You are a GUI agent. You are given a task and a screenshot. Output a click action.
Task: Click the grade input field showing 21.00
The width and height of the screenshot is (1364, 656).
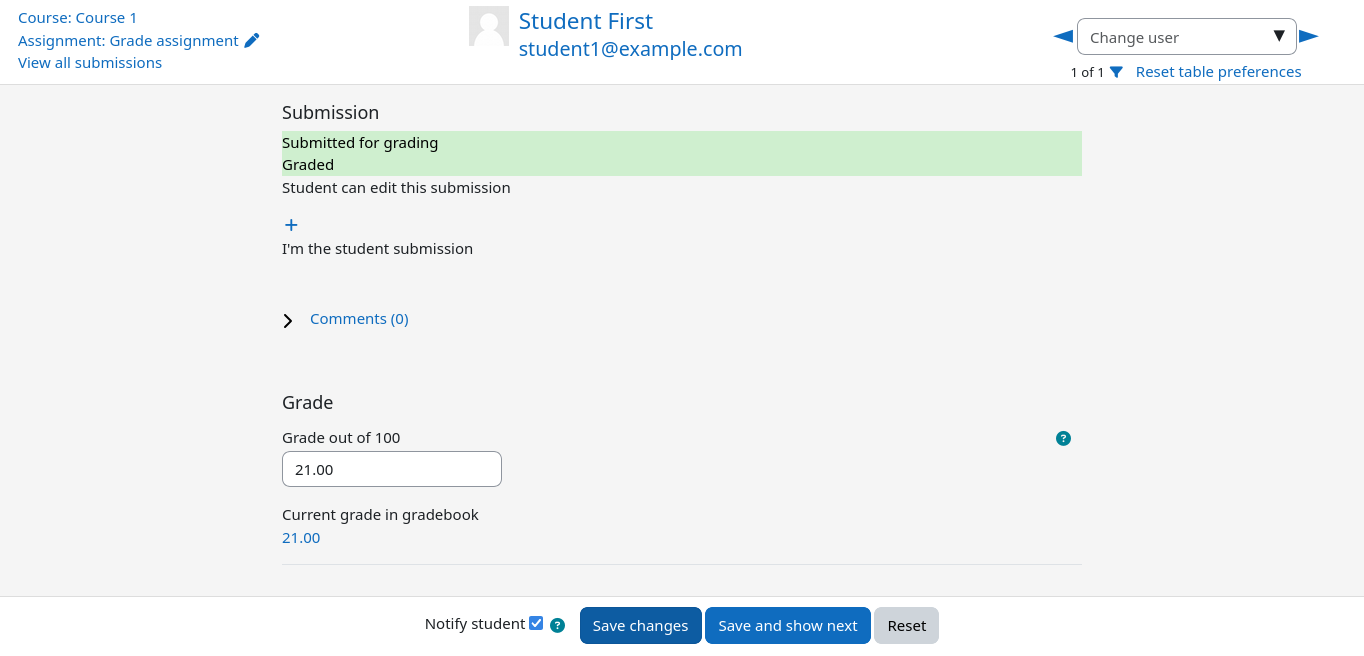pos(391,469)
